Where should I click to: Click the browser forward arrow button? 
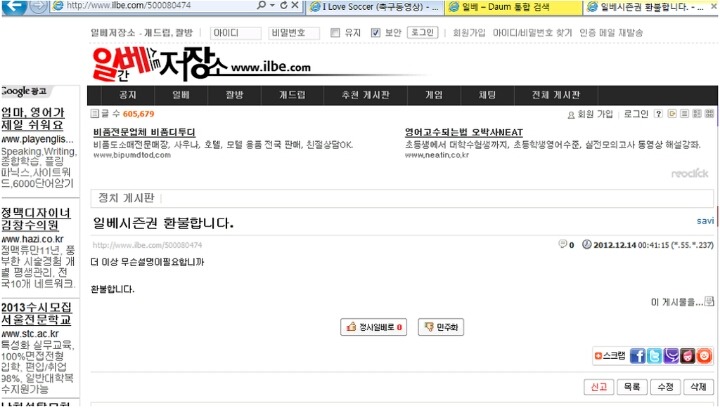tap(38, 6)
